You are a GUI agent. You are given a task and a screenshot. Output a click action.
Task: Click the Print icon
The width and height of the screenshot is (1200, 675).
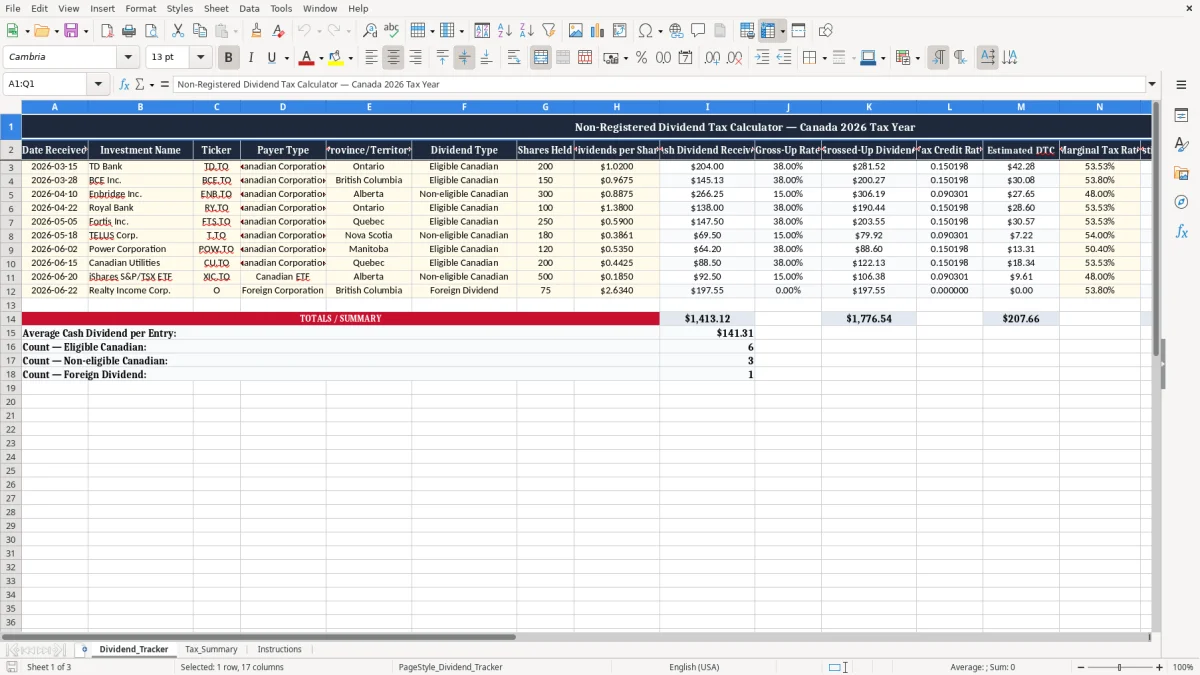point(129,31)
